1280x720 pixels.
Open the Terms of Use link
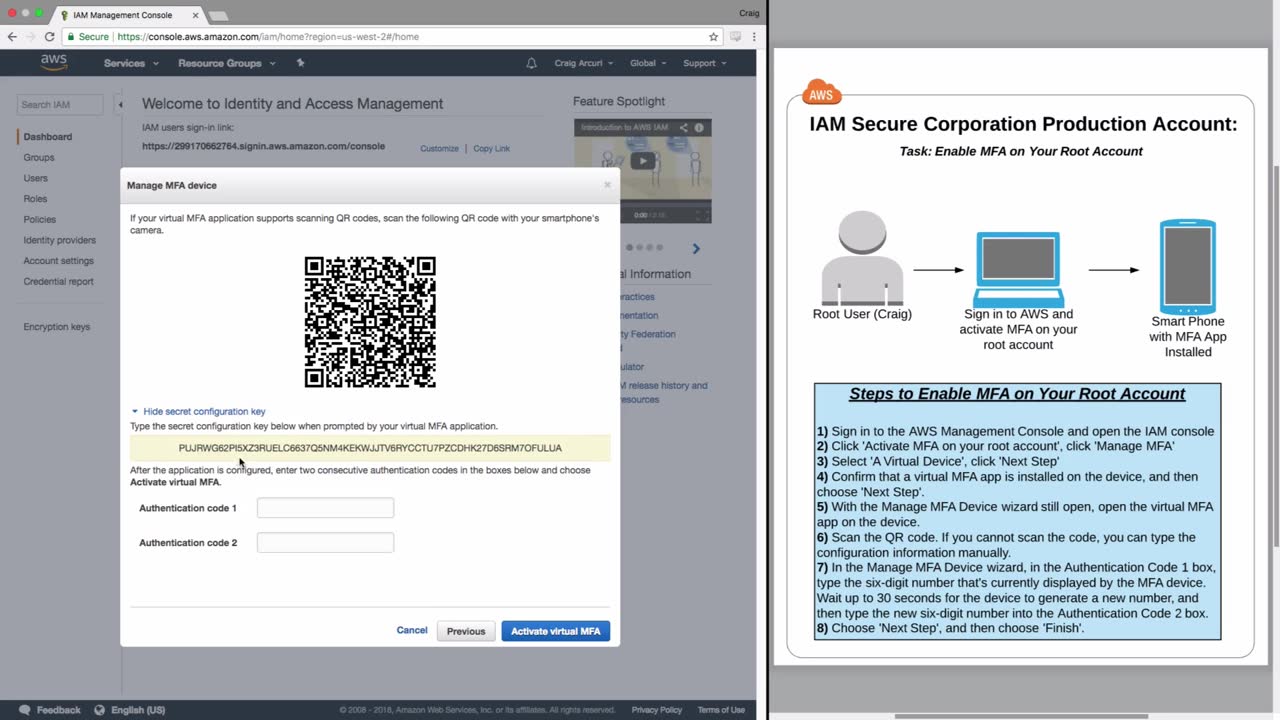click(x=721, y=710)
